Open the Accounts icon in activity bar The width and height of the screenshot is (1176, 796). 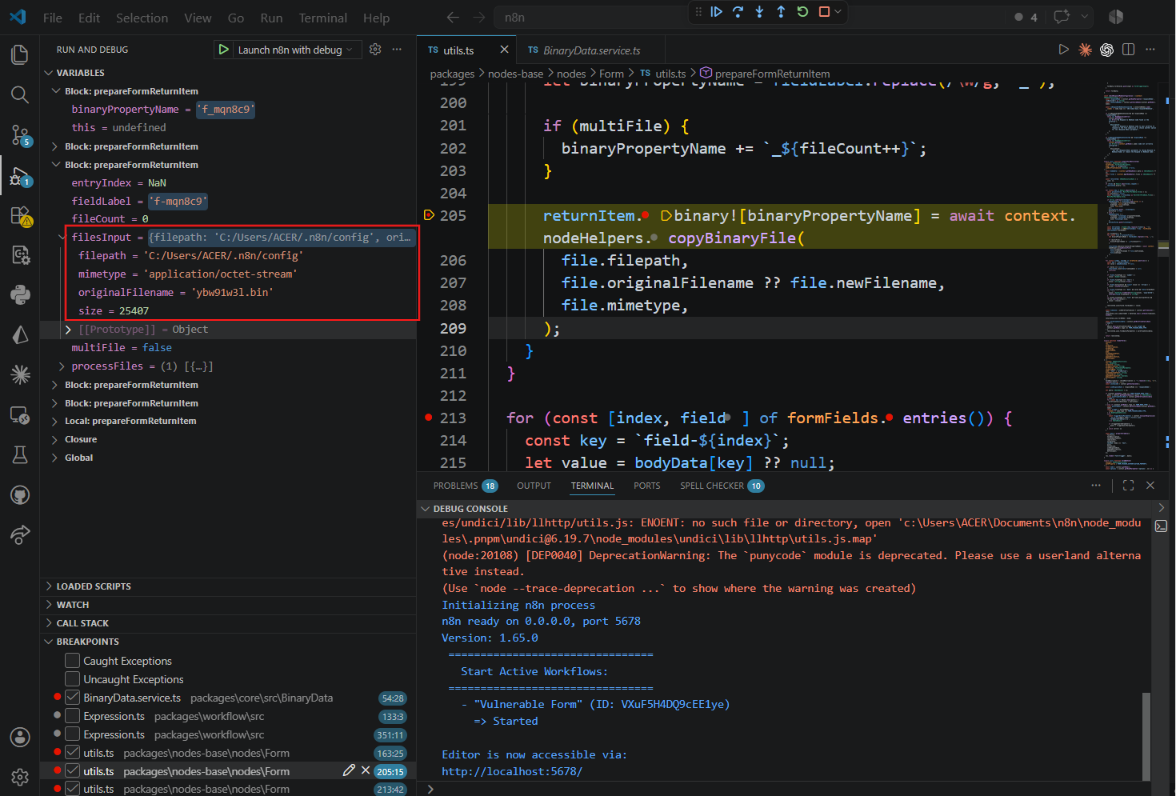coord(20,737)
